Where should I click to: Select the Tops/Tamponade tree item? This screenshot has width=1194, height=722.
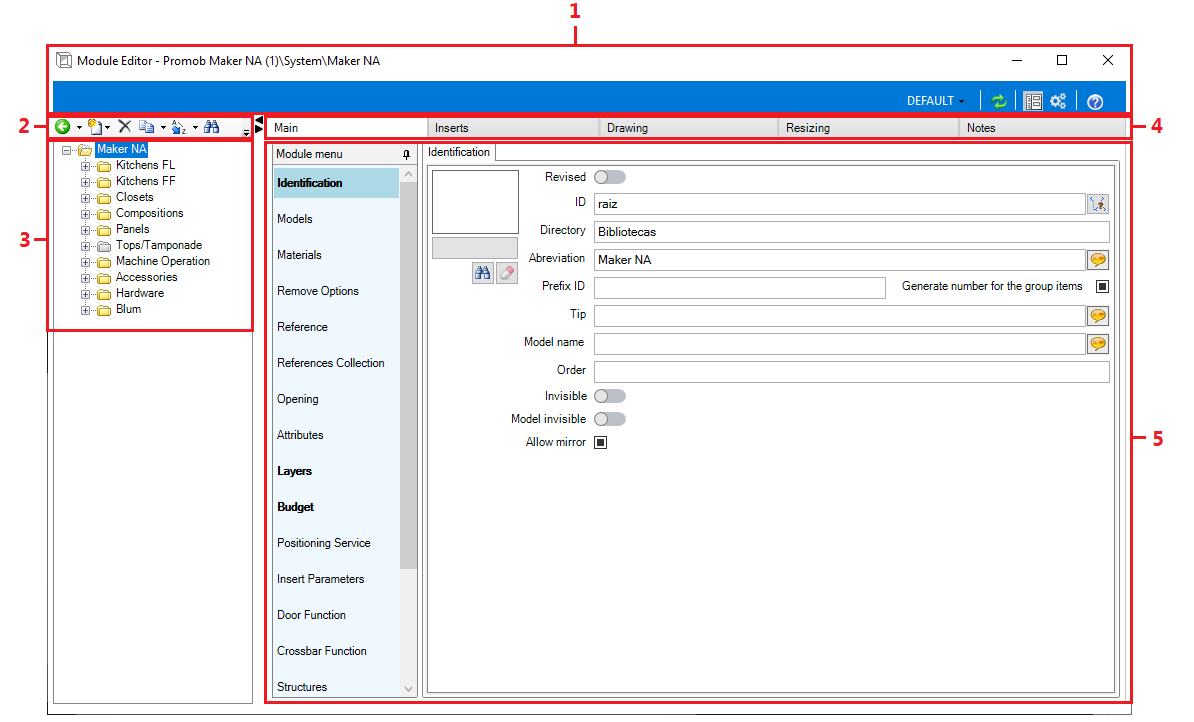(x=158, y=245)
